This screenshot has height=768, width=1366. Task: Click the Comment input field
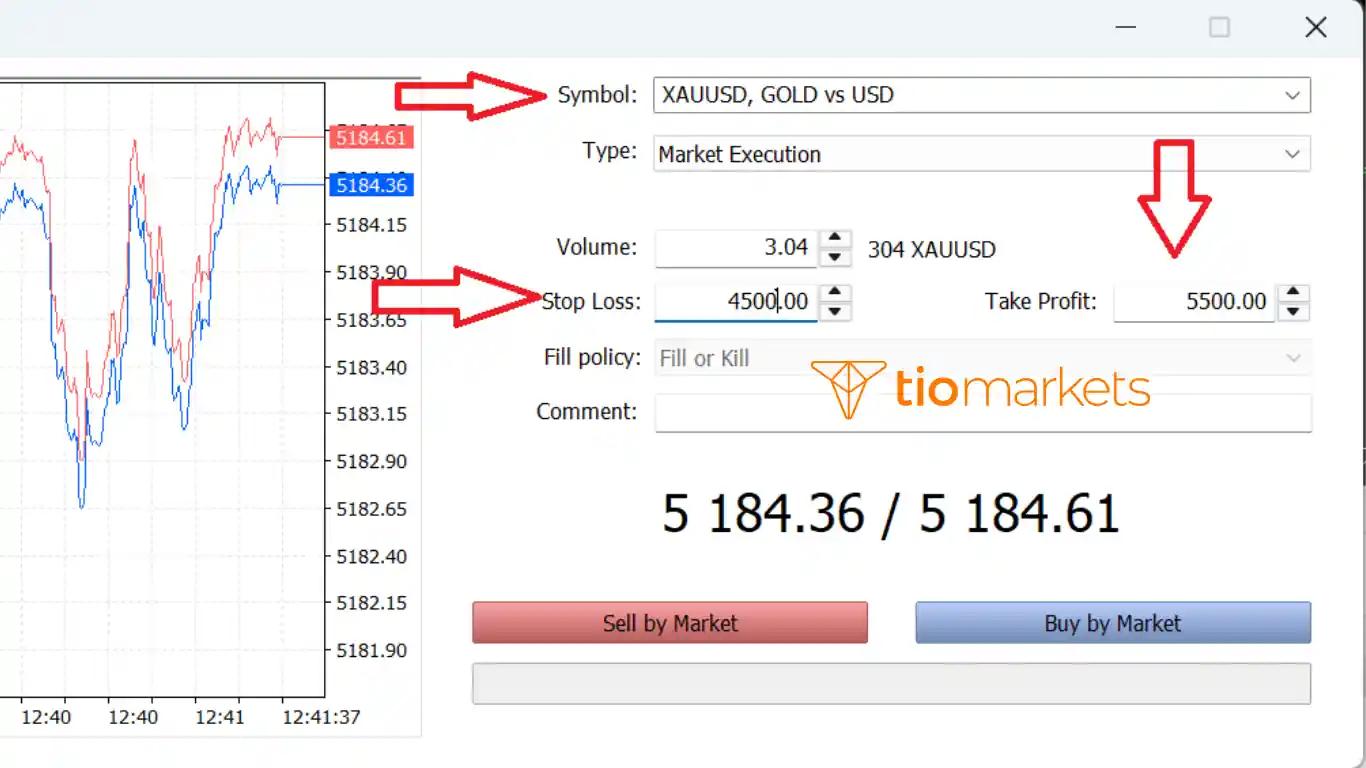pos(982,412)
